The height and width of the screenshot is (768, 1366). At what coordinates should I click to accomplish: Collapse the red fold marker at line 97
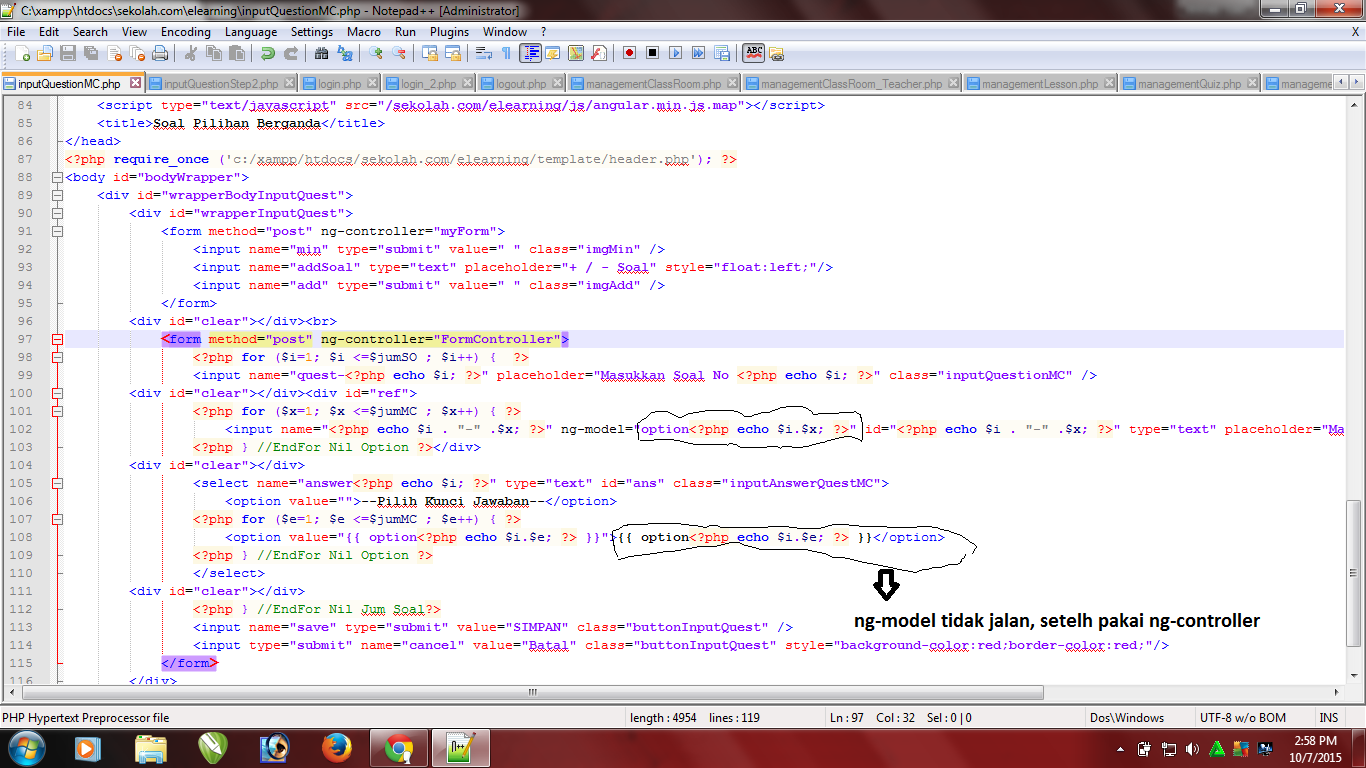57,339
